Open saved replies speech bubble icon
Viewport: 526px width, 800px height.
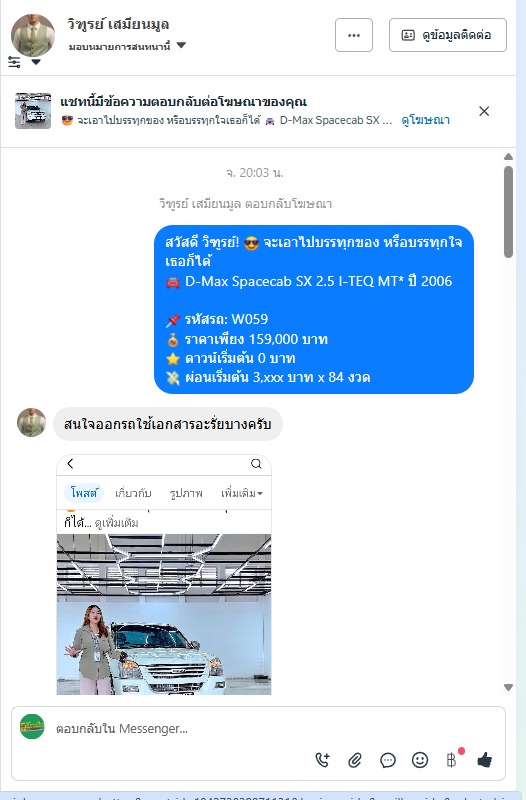(x=388, y=760)
